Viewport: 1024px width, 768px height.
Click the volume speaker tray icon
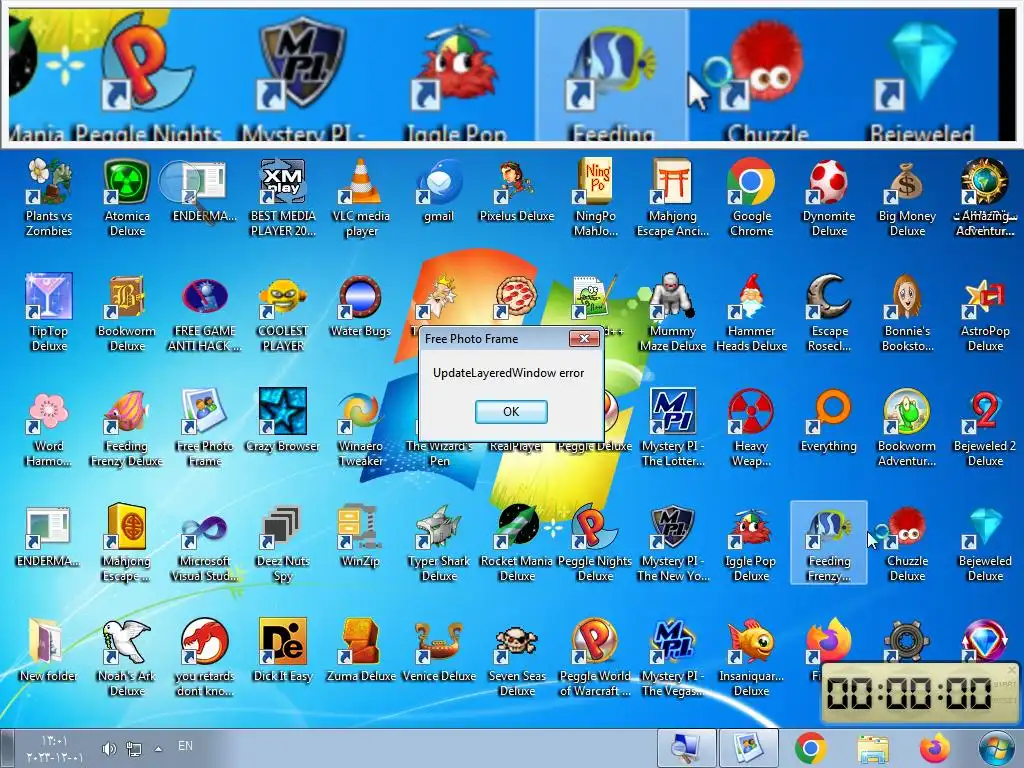coord(109,749)
